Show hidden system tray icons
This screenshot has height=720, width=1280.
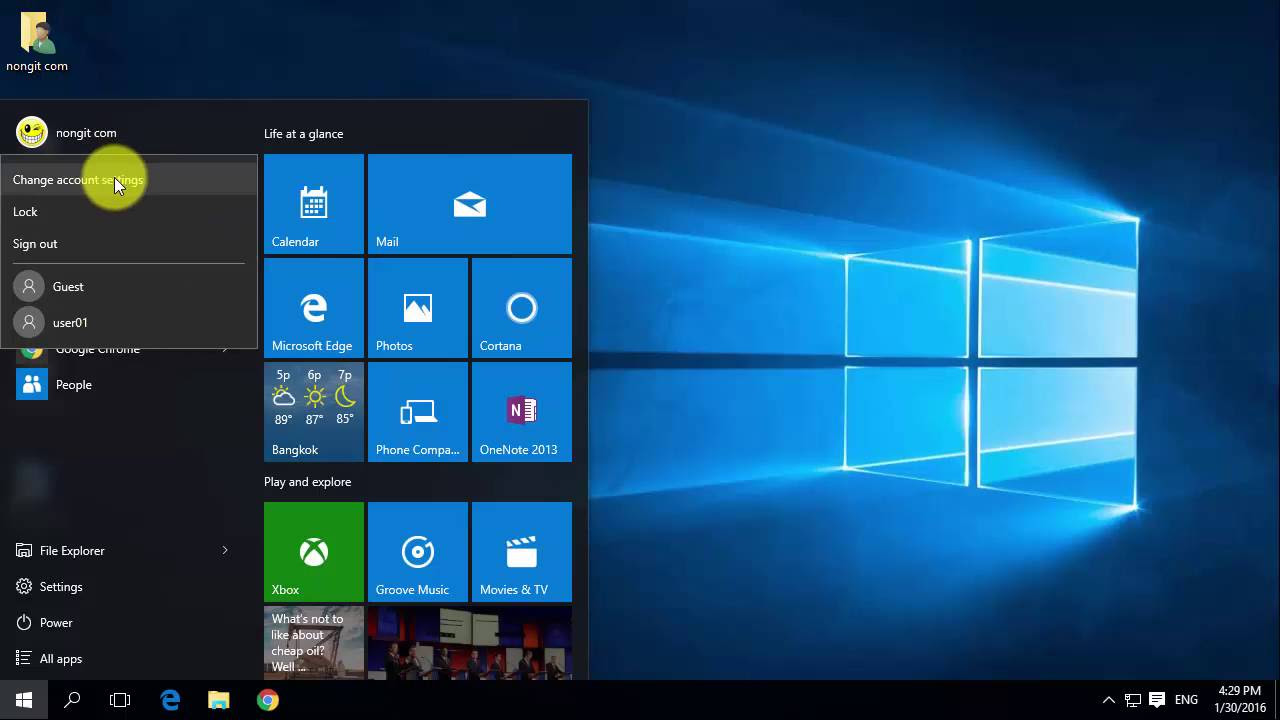[1108, 700]
